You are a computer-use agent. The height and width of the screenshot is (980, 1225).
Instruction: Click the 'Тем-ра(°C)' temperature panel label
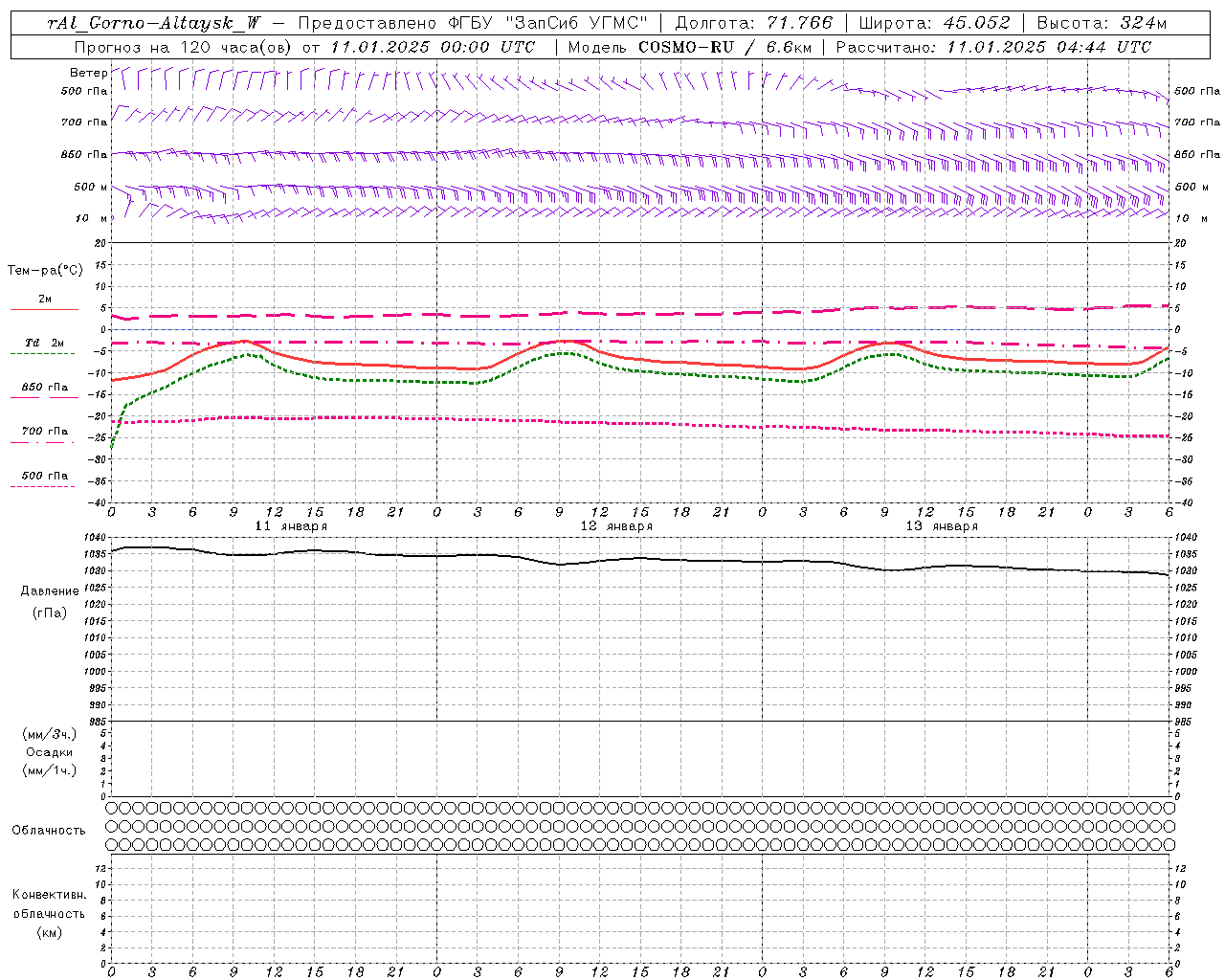[45, 271]
